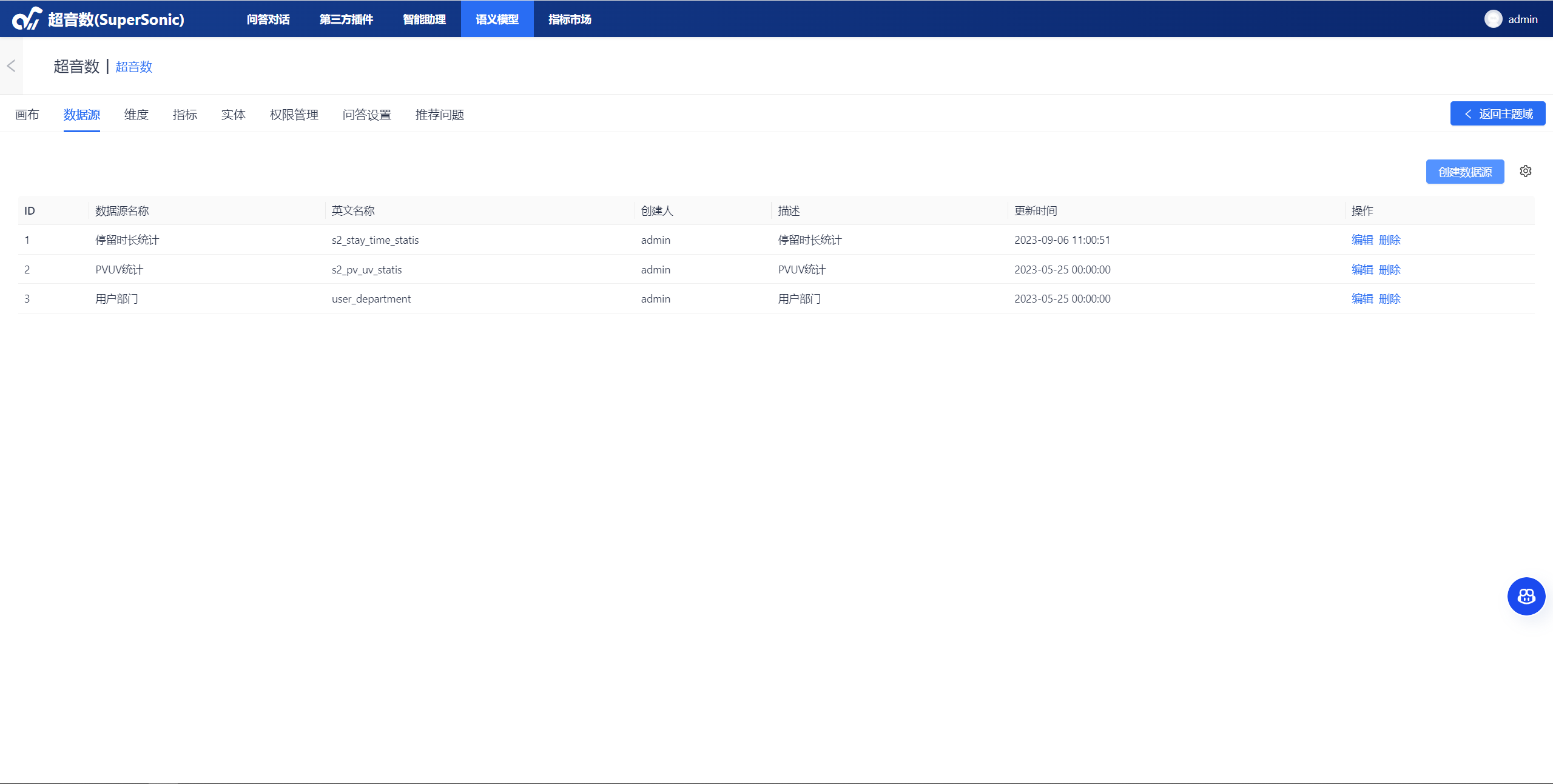Edit the 停留时长统计 data source
This screenshot has width=1553, height=784.
(1362, 240)
